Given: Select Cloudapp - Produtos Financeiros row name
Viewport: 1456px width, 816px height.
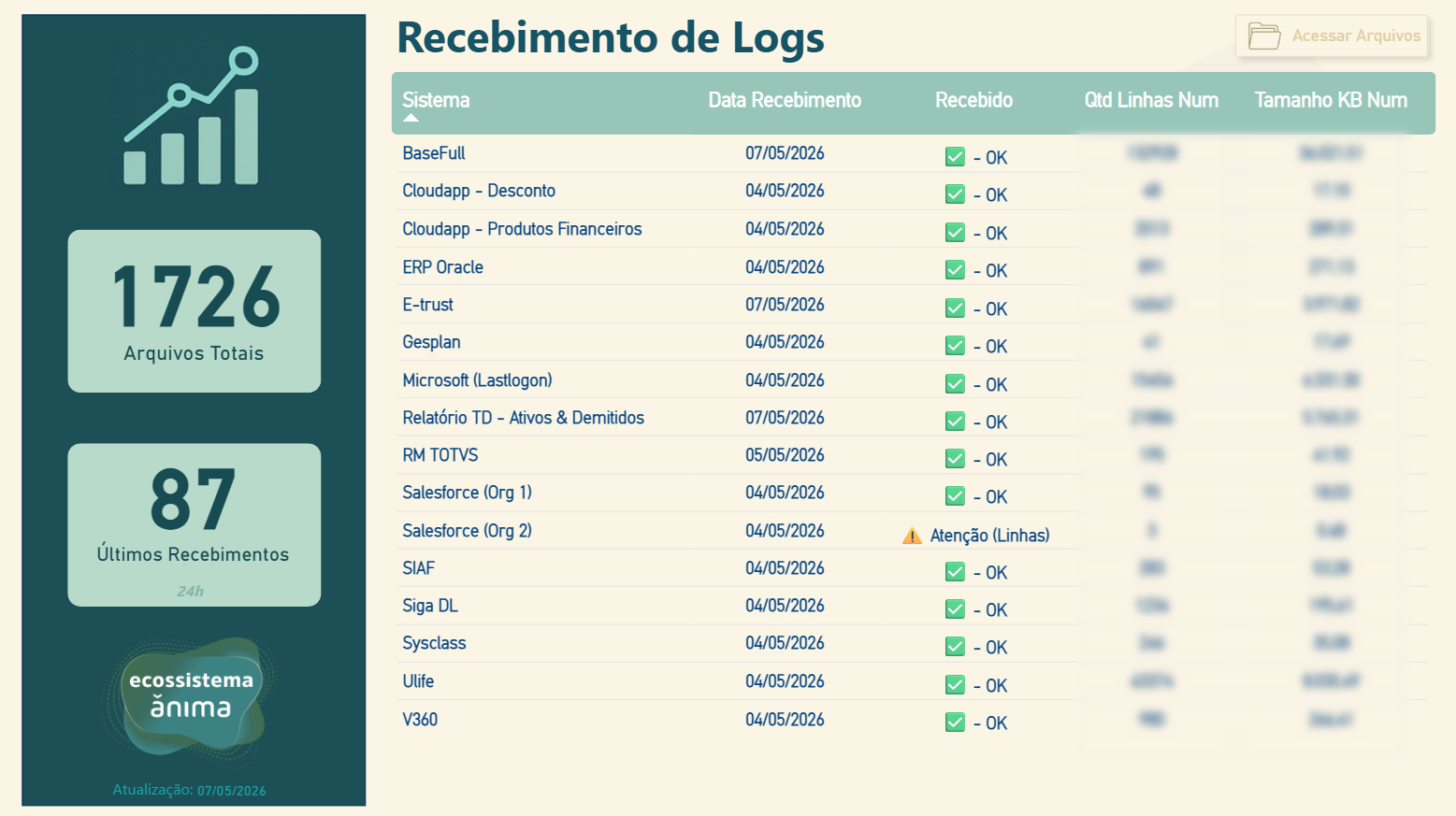Looking at the screenshot, I should (522, 229).
